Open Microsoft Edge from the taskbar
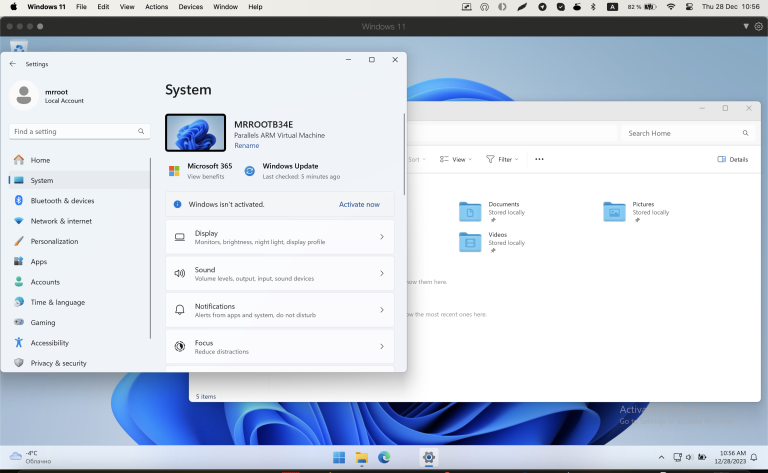 (384, 457)
